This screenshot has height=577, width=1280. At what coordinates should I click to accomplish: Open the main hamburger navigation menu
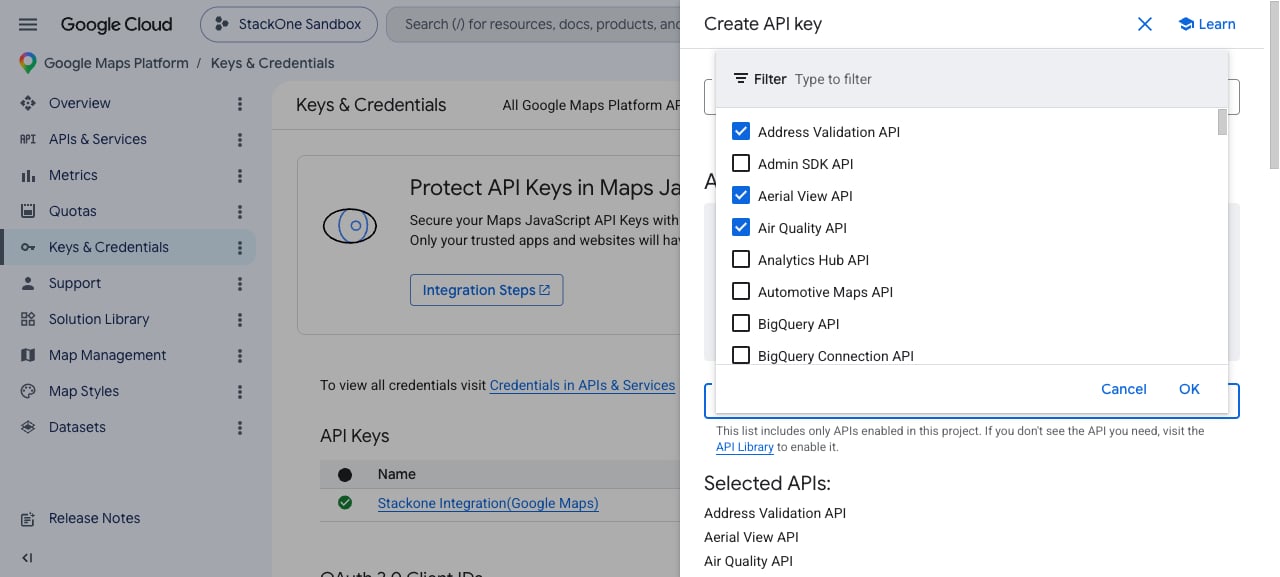point(28,24)
